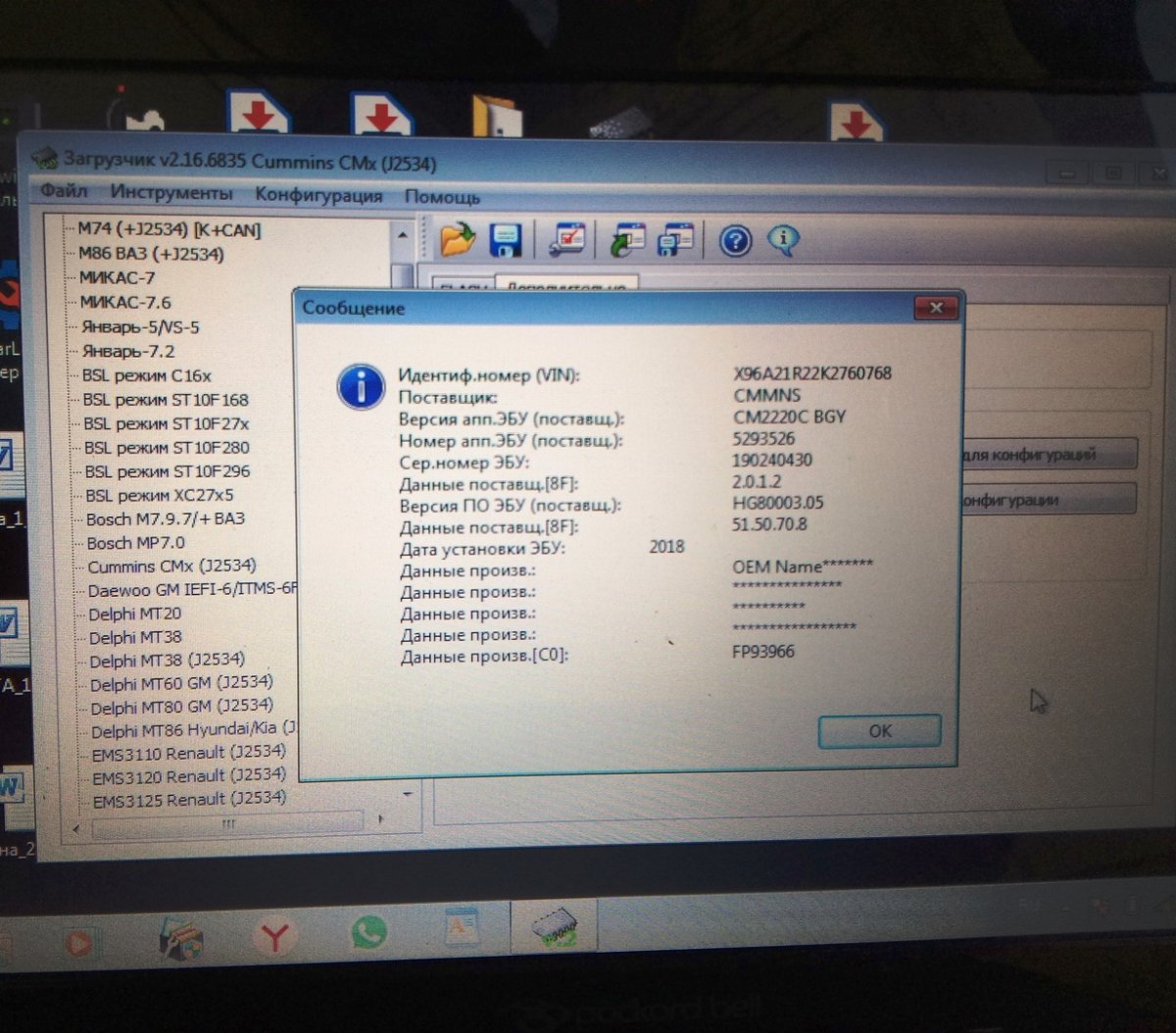Click the floppy disk save toolbar icon
This screenshot has height=1033, width=1176.
(x=506, y=239)
